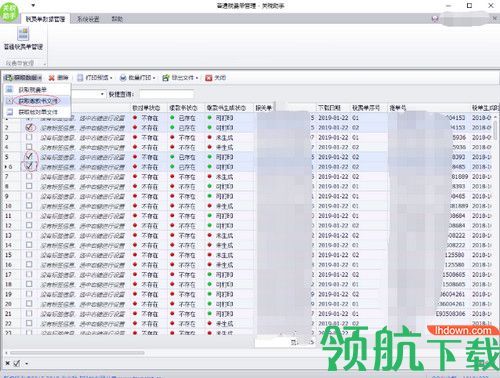The height and width of the screenshot is (378, 500).
Task: Choose 获取缴款书文件 from the dropdown menu
Action: [37, 101]
